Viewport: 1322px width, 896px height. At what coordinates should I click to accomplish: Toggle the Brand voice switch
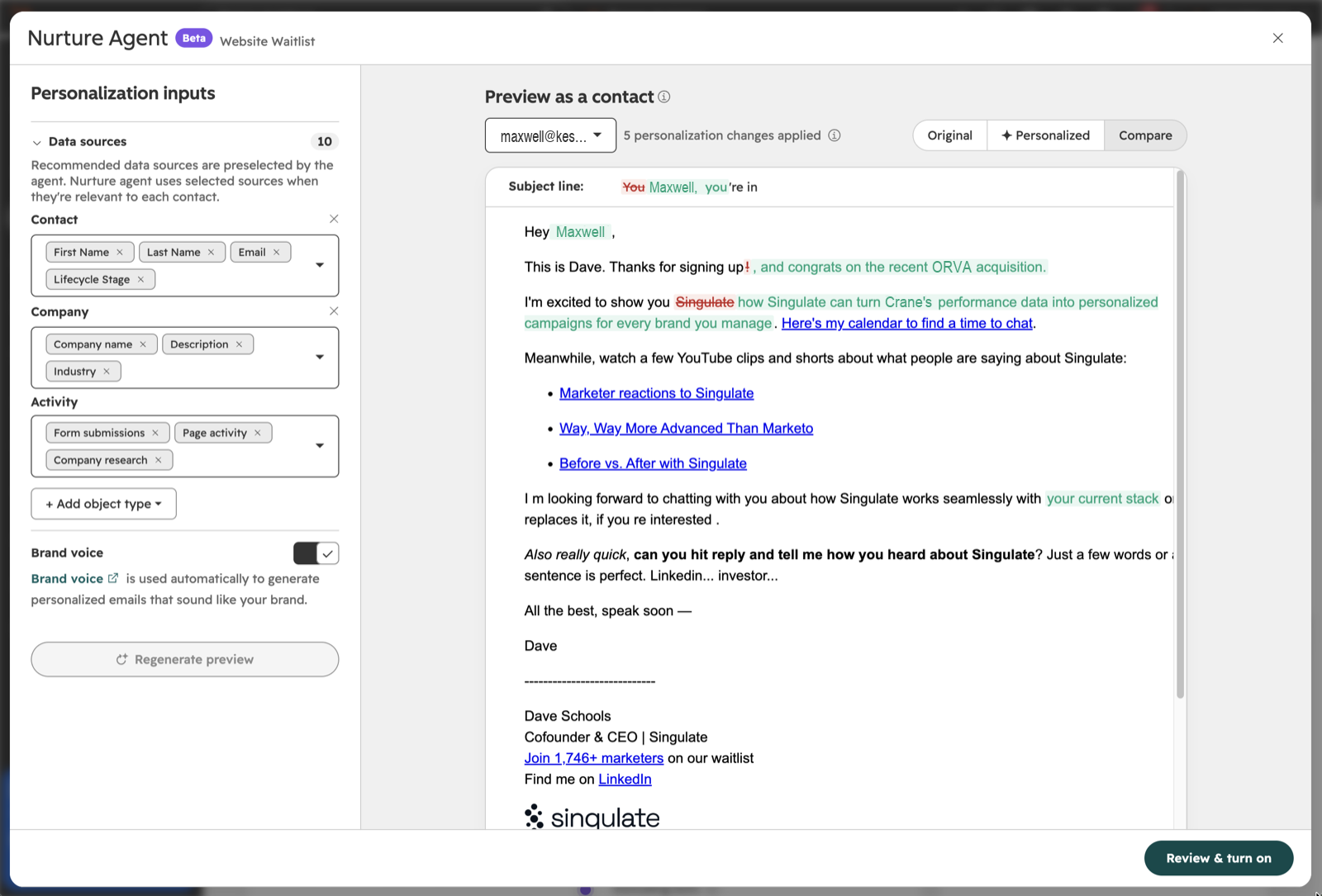pos(316,553)
